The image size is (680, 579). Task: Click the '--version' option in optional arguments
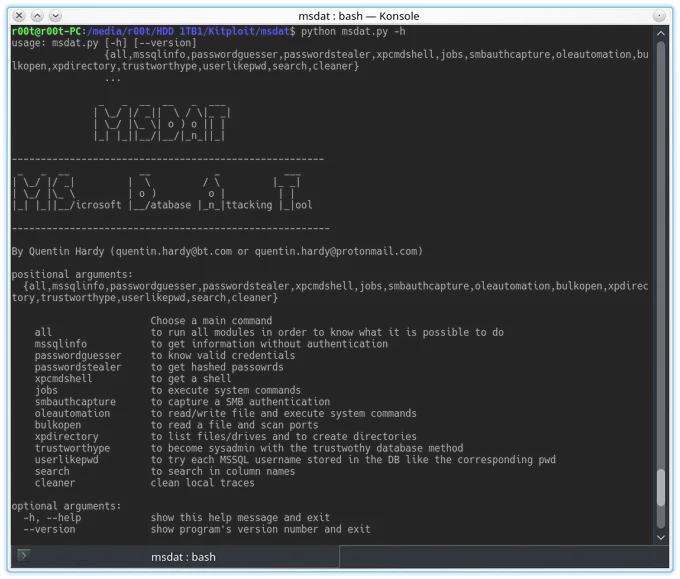click(49, 529)
